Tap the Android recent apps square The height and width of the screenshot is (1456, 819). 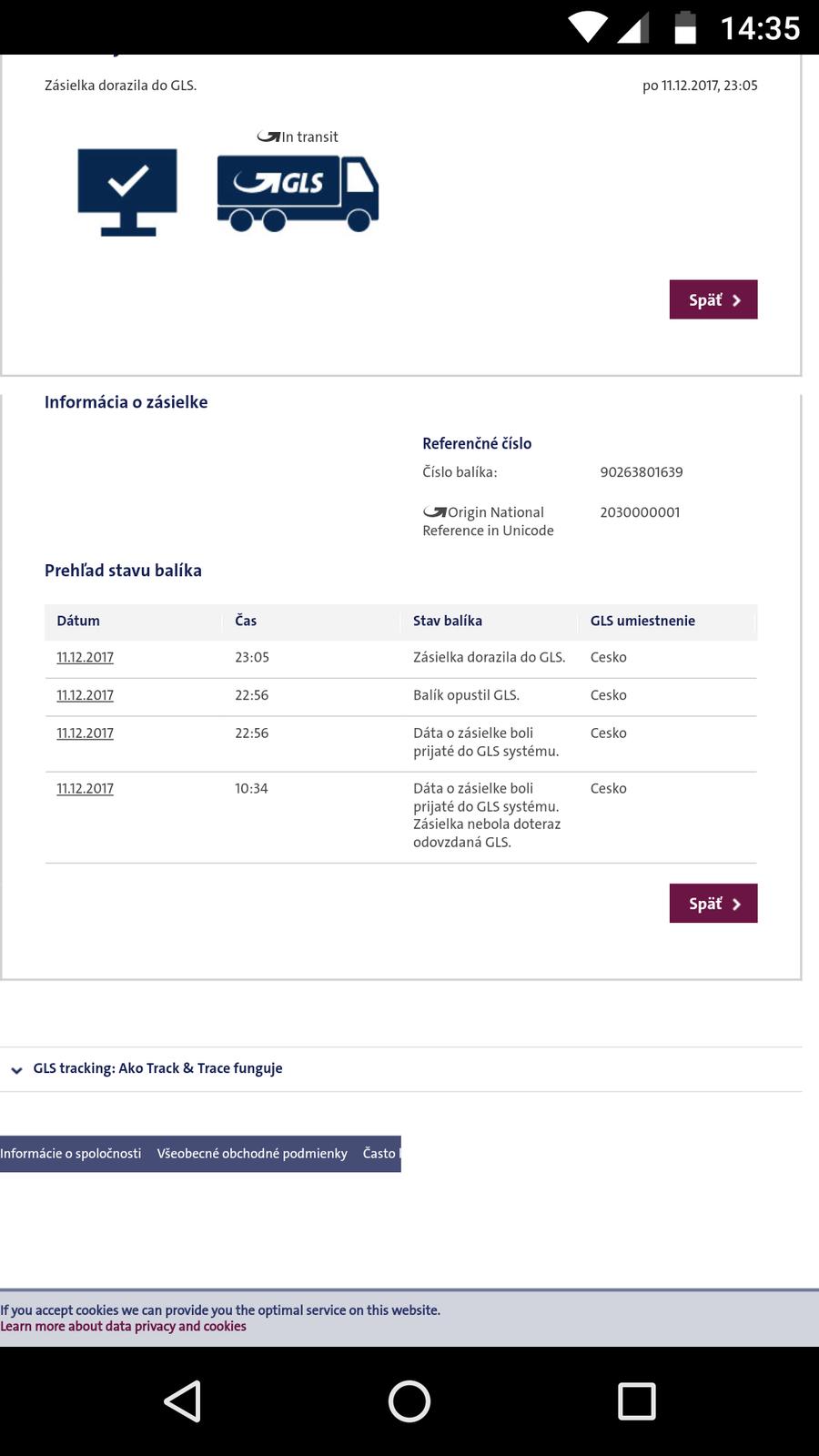636,1400
